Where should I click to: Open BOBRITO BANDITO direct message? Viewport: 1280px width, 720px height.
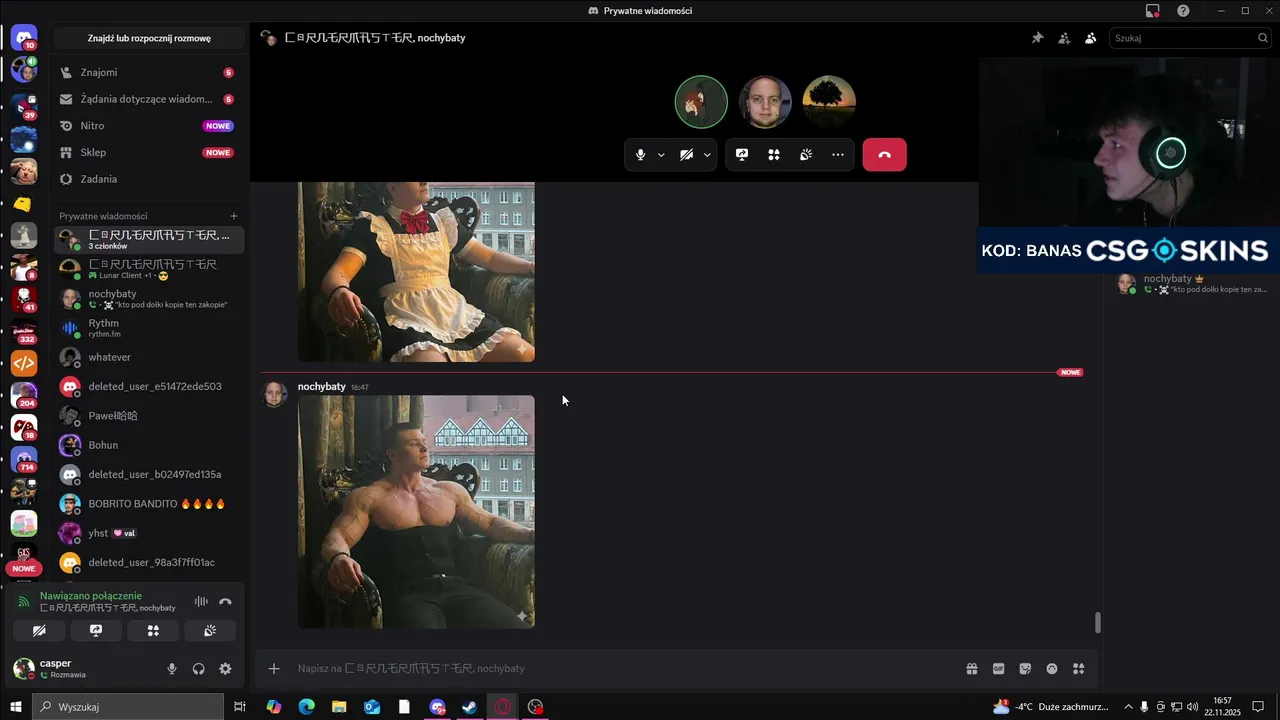point(148,504)
